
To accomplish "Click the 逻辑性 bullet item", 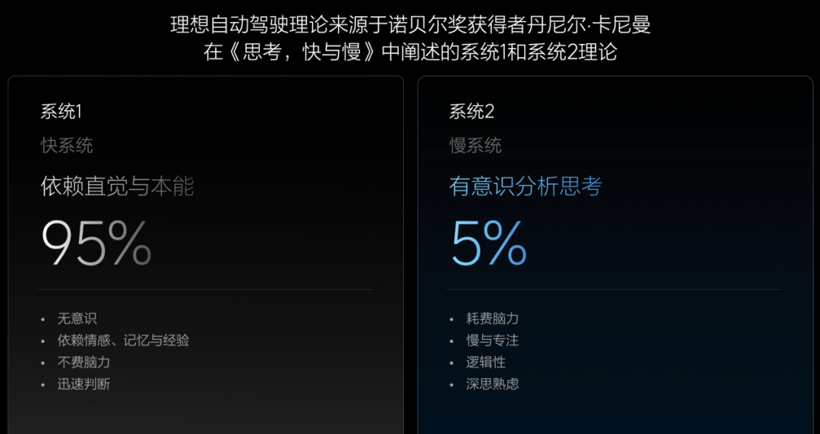I will coord(486,362).
